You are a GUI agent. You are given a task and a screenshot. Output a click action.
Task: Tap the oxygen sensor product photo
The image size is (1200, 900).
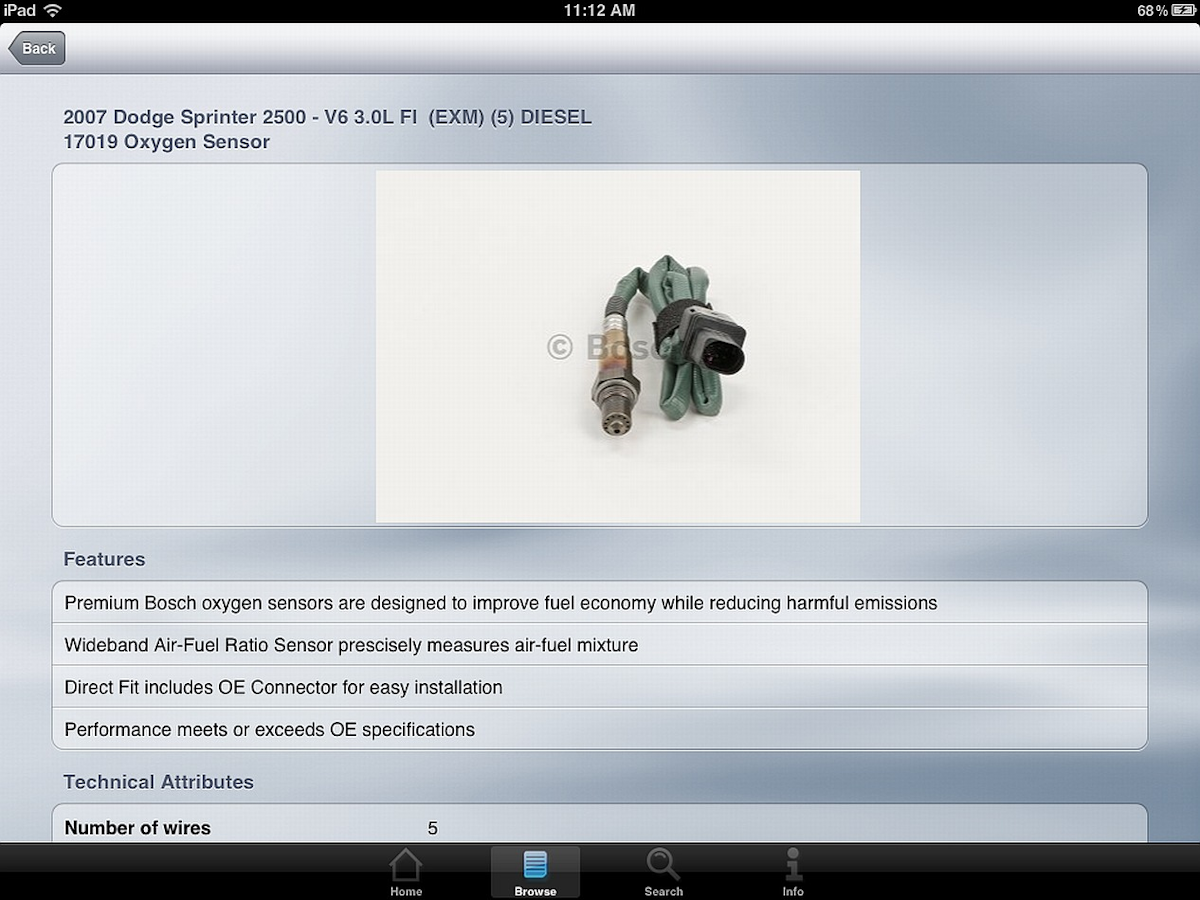pyautogui.click(x=616, y=345)
